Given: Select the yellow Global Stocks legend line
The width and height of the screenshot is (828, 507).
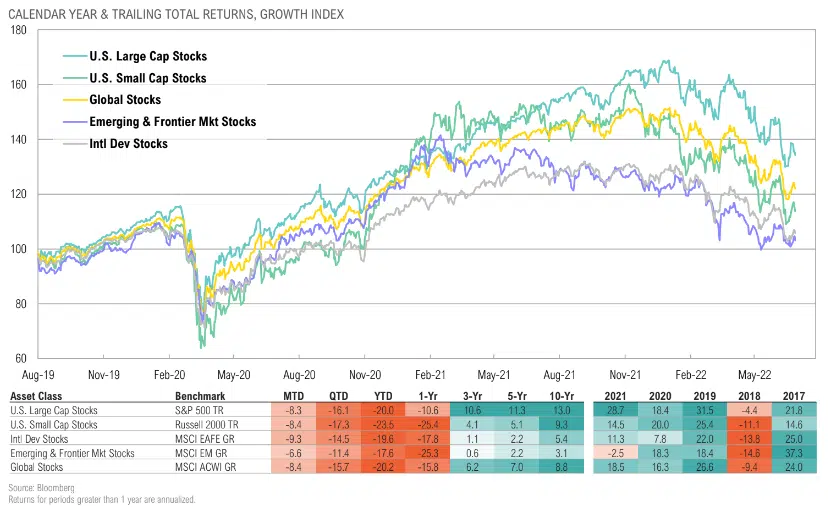Looking at the screenshot, I should [x=74, y=100].
